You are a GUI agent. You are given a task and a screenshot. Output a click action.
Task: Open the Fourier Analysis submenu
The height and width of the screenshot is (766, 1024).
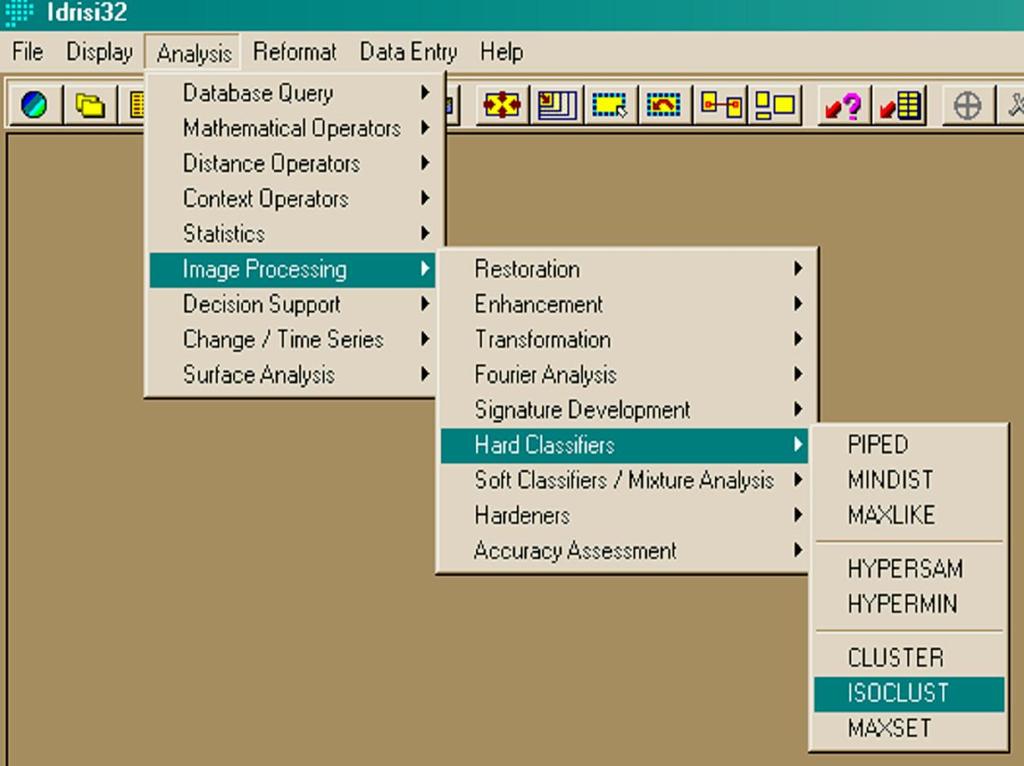(x=625, y=375)
